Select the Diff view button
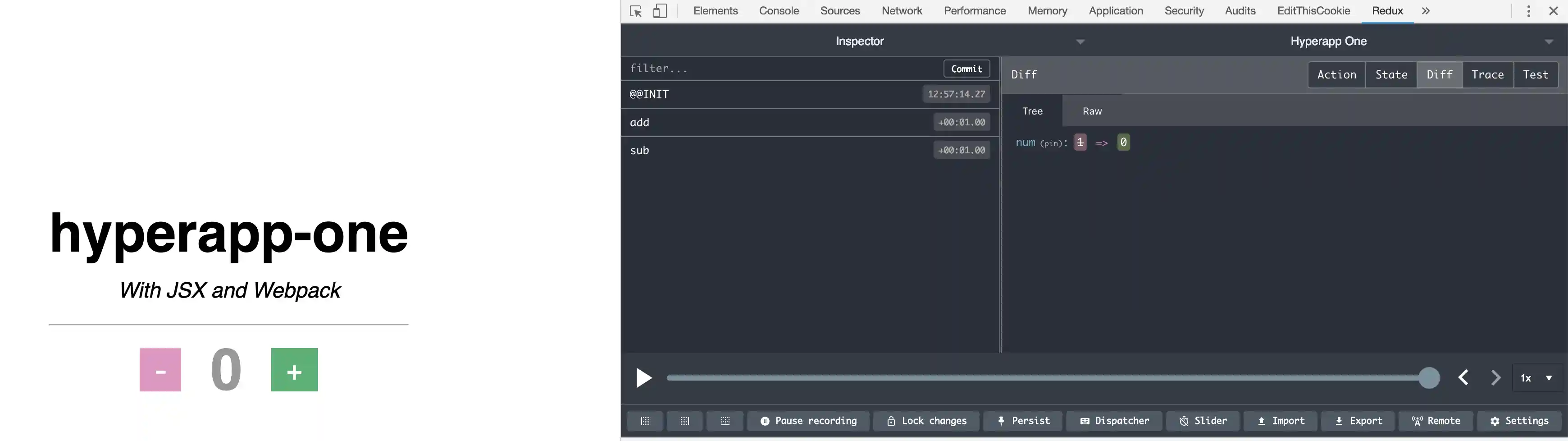Image resolution: width=1568 pixels, height=441 pixels. (x=1440, y=75)
